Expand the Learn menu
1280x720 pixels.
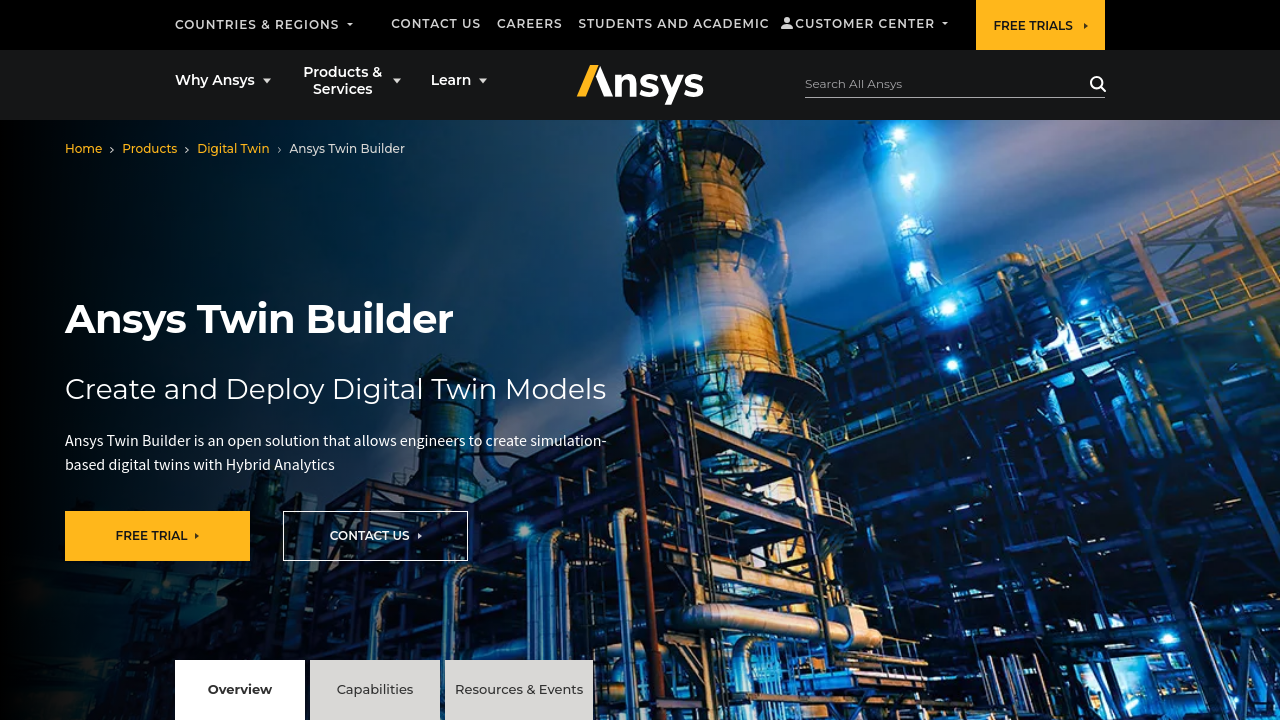point(459,80)
